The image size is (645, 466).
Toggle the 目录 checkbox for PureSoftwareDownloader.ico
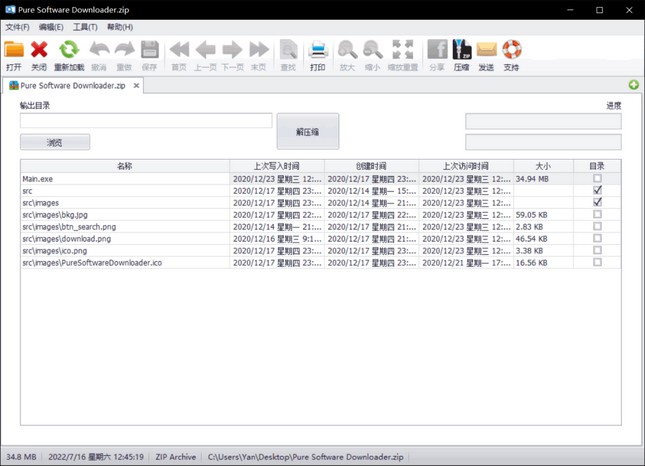point(597,262)
